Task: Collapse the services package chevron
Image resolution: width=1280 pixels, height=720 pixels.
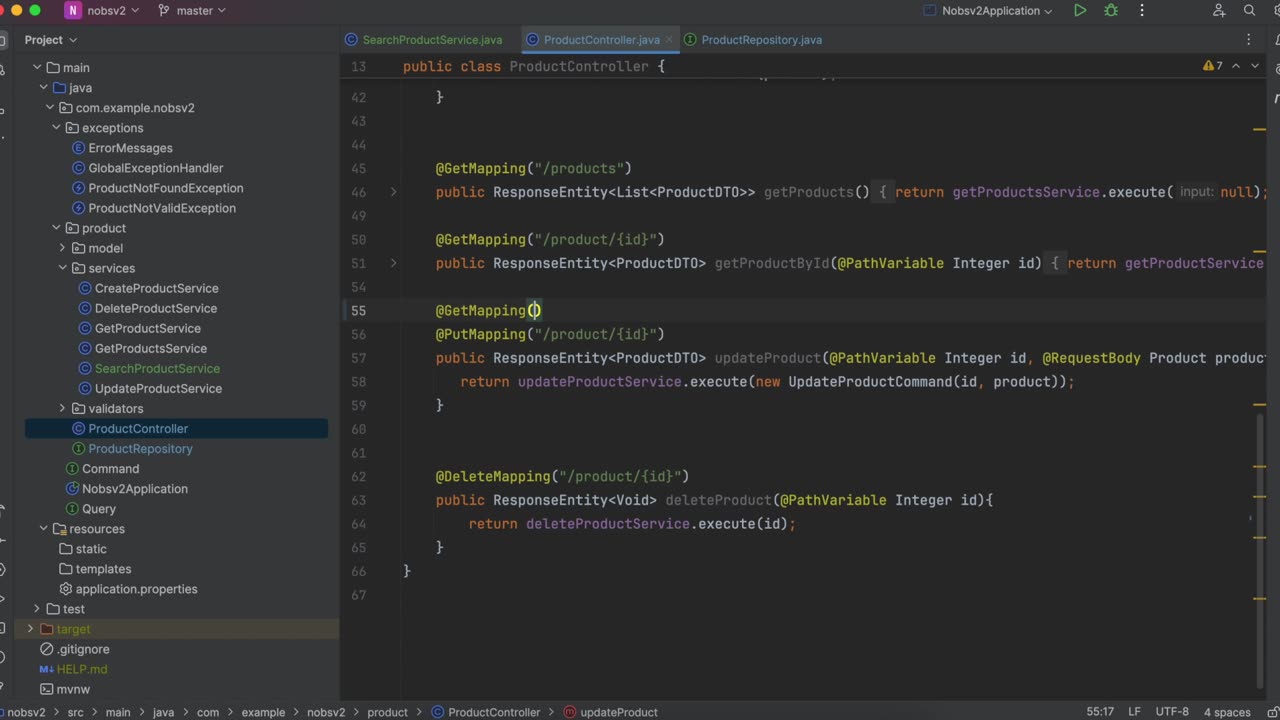Action: coord(62,268)
